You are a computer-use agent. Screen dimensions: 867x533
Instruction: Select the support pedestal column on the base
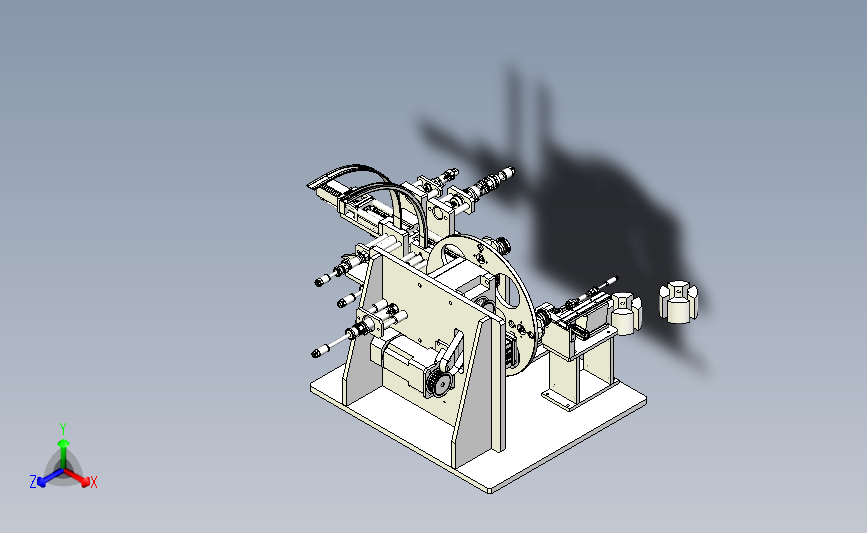click(x=579, y=373)
